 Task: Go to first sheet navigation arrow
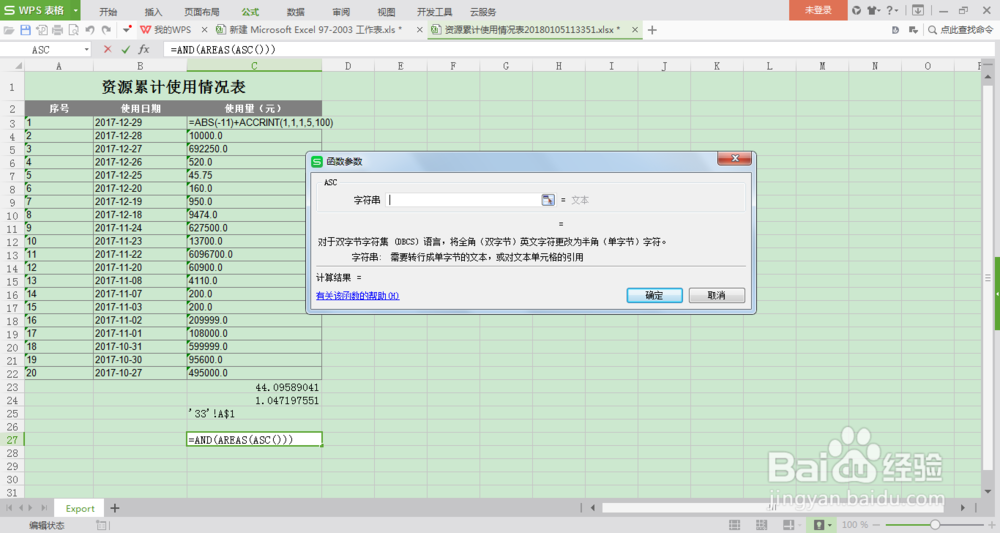9,508
